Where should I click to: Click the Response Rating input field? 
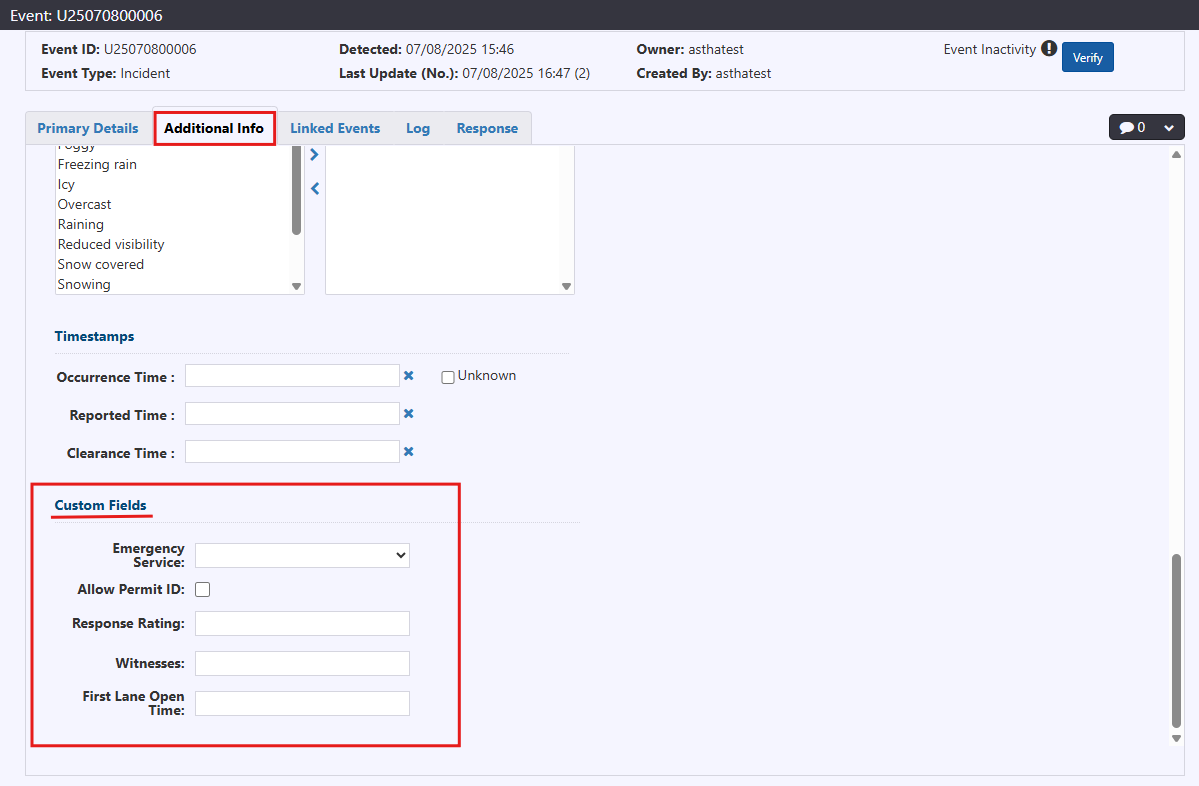pos(302,623)
